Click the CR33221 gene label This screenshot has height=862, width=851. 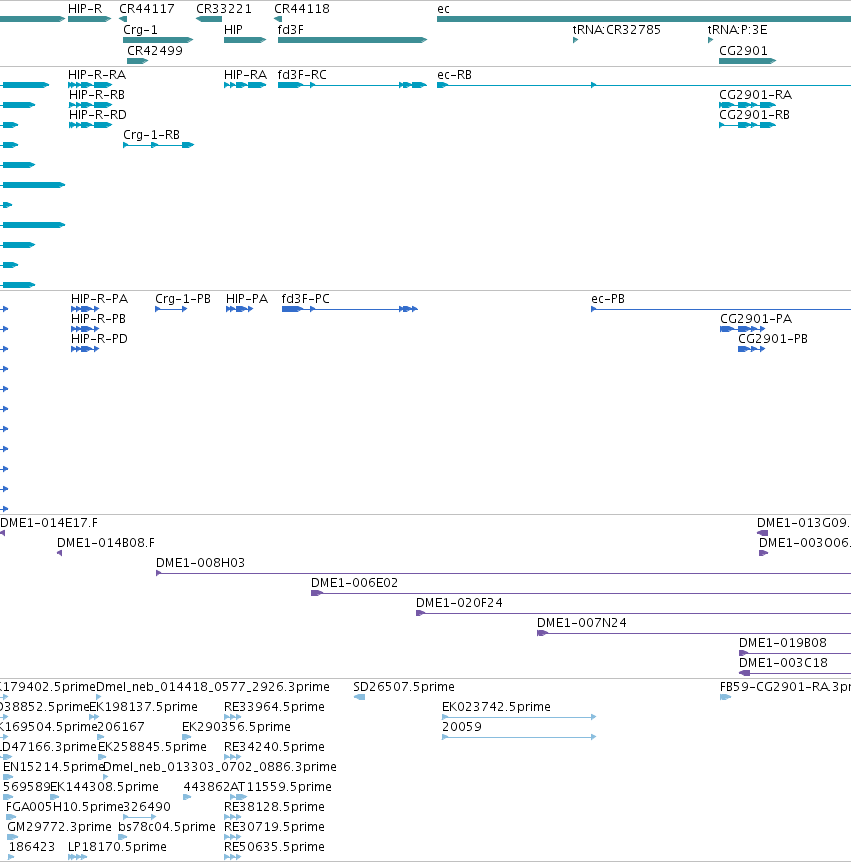(x=224, y=9)
